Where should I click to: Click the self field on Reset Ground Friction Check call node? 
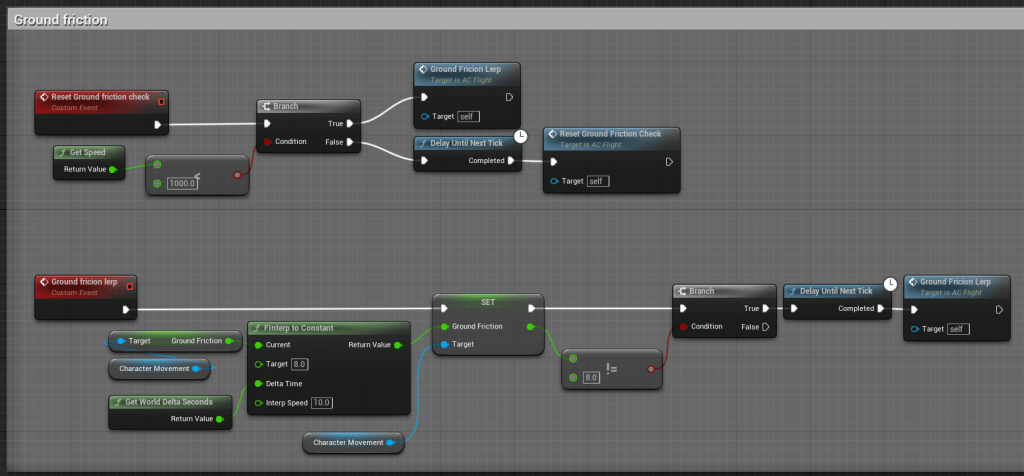tap(597, 181)
